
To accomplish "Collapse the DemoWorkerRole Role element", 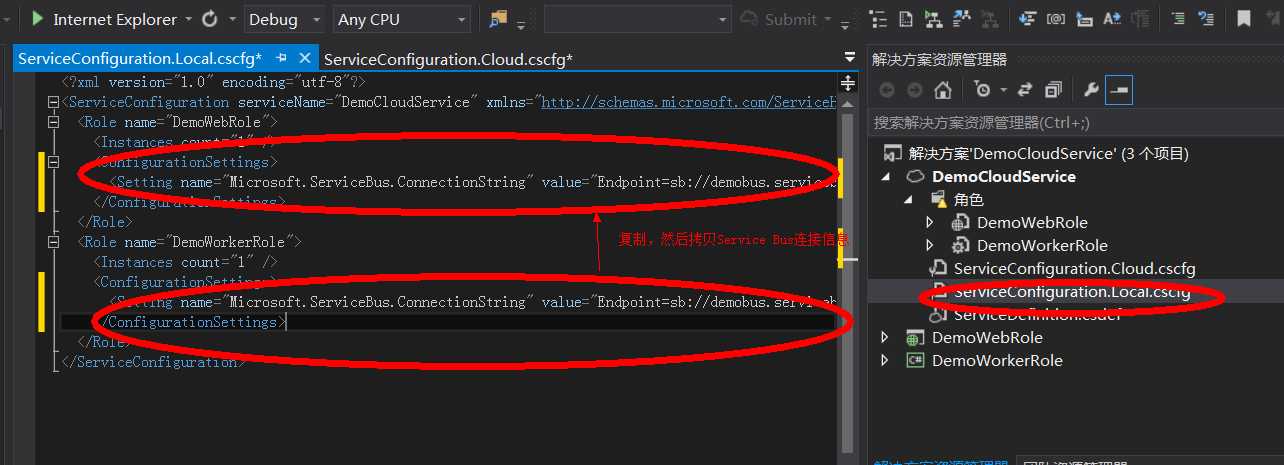I will [x=54, y=242].
